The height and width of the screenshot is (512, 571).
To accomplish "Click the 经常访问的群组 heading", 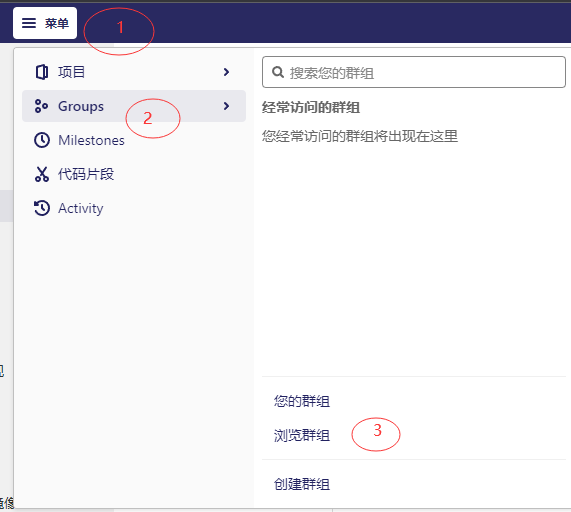I will [x=311, y=107].
